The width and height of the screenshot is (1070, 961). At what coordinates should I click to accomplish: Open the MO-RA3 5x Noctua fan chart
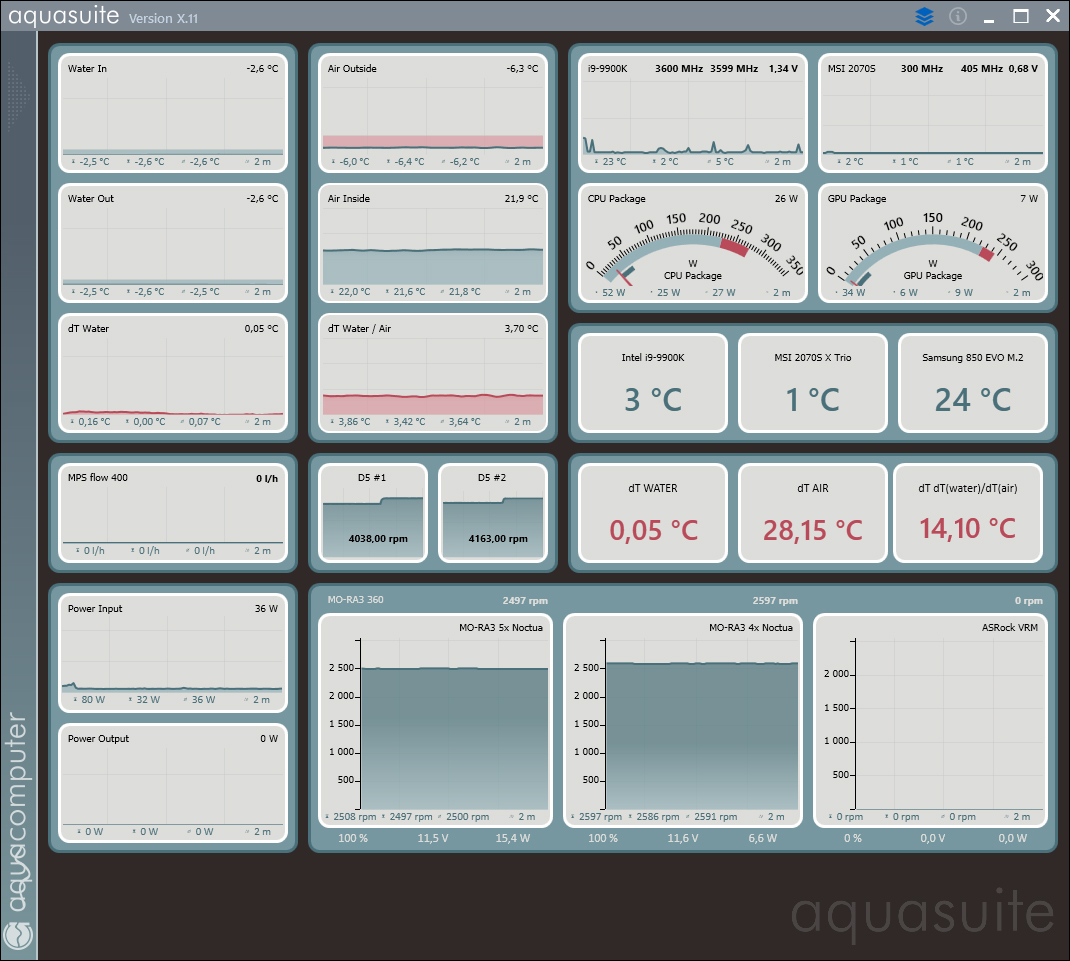[434, 721]
